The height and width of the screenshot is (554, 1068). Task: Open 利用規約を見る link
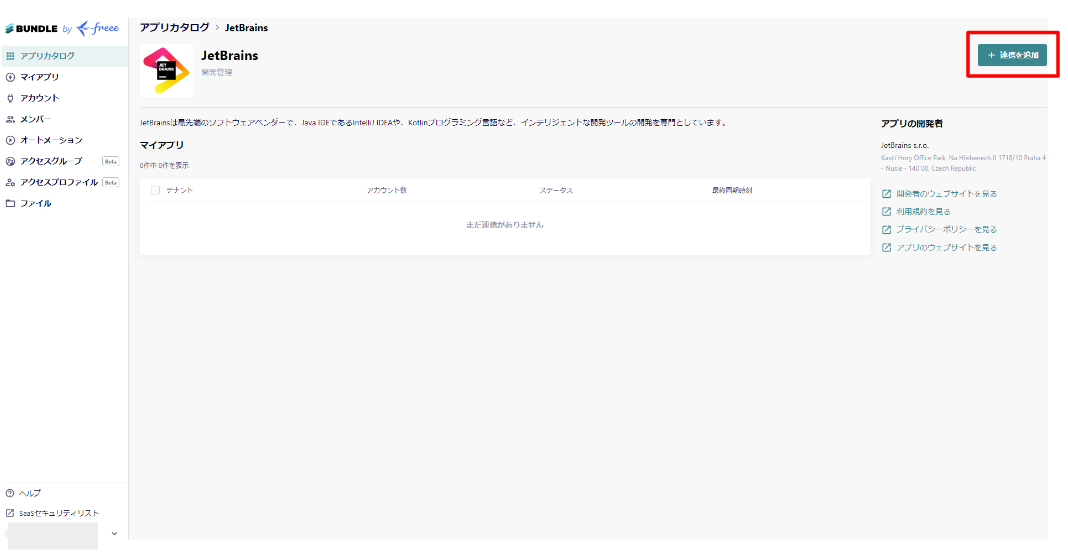tap(923, 212)
